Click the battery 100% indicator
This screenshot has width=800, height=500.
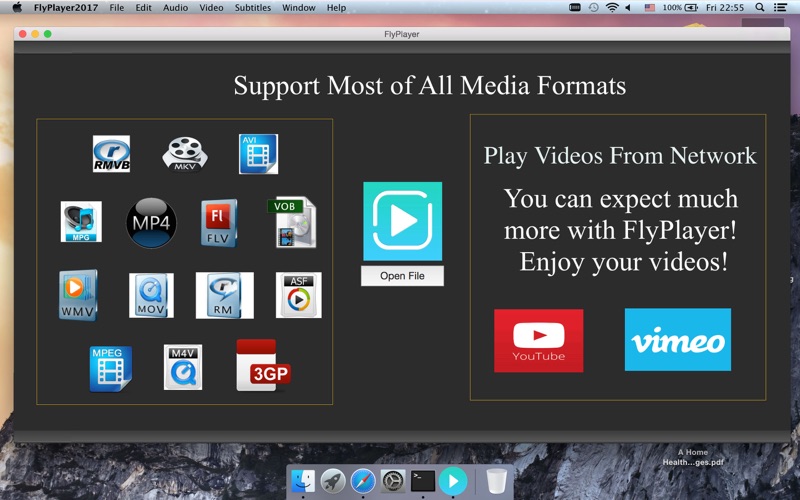680,8
